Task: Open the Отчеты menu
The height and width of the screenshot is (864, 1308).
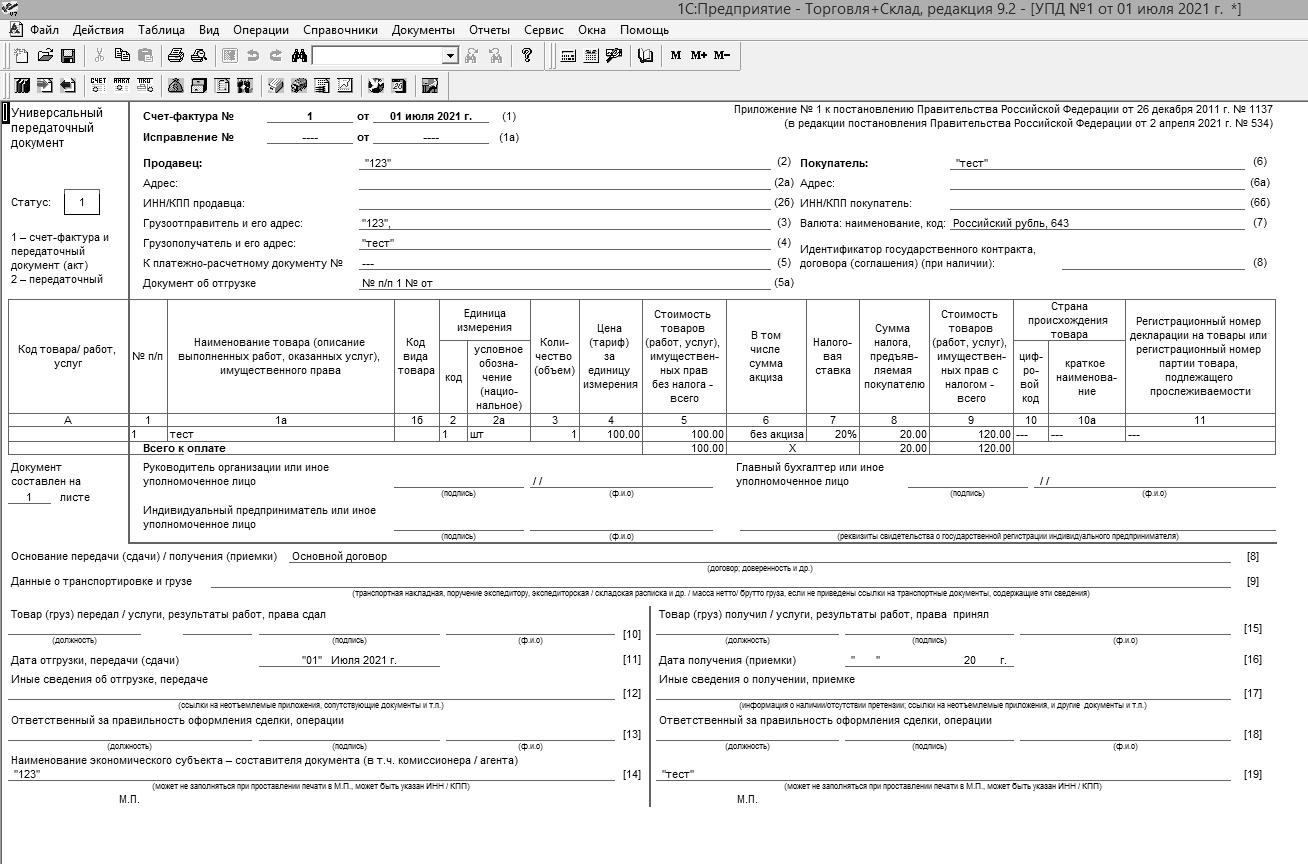Action: pos(489,30)
